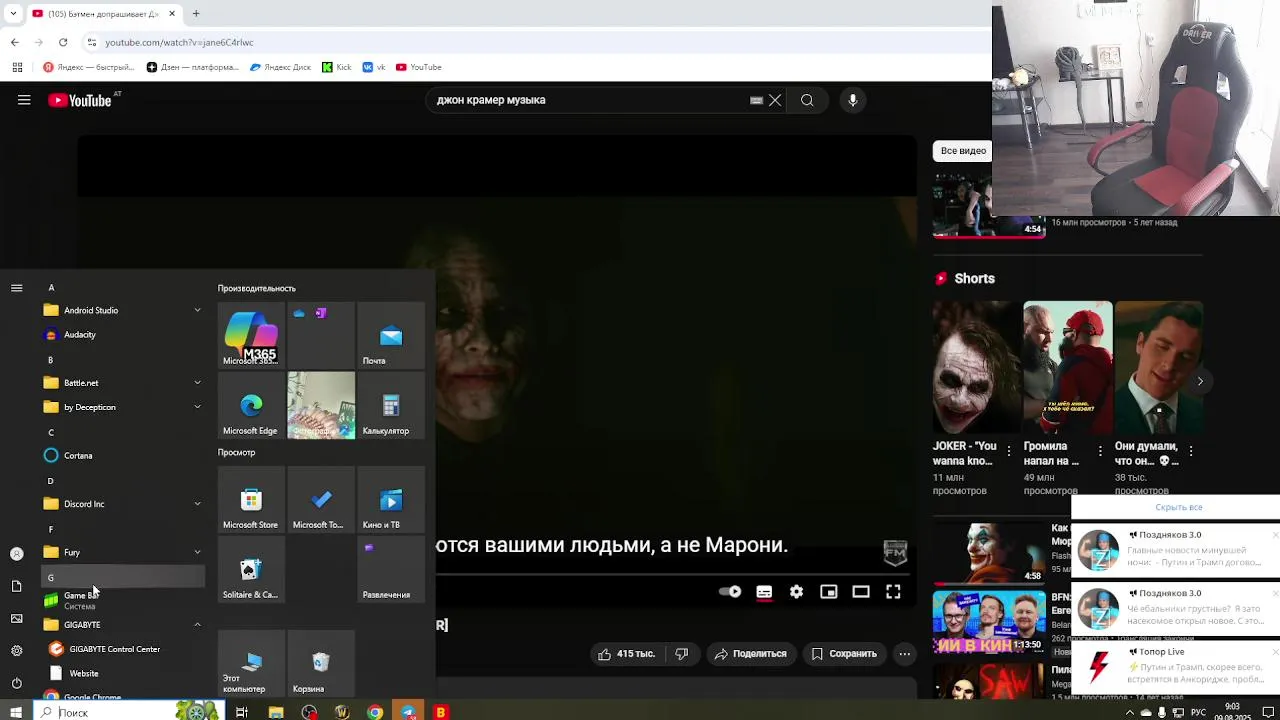Launch Audacity from the Start menu

(x=123, y=335)
